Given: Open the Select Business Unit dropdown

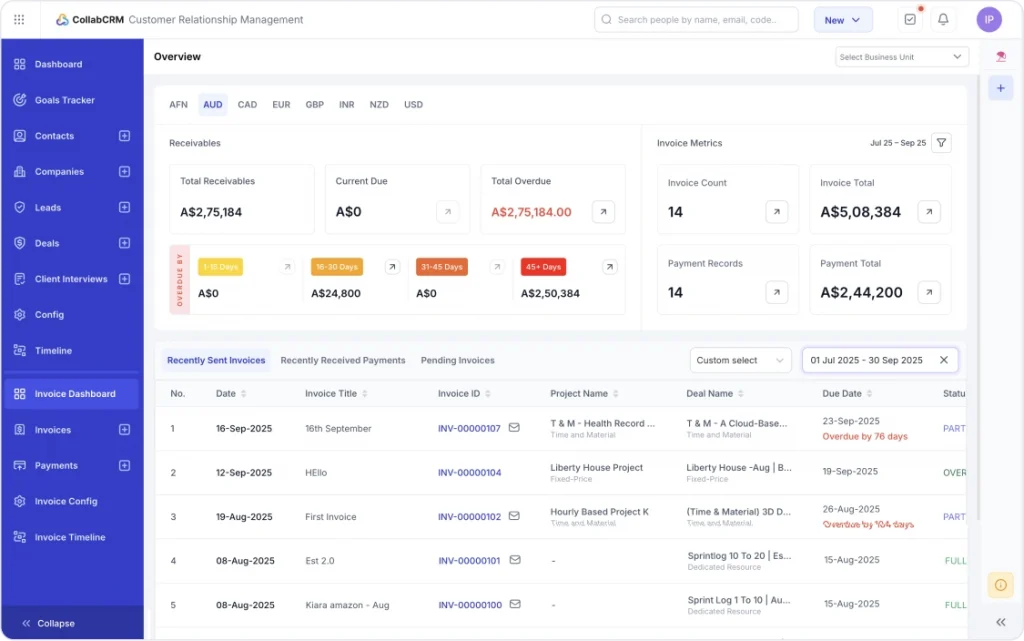Looking at the screenshot, I should tap(900, 56).
